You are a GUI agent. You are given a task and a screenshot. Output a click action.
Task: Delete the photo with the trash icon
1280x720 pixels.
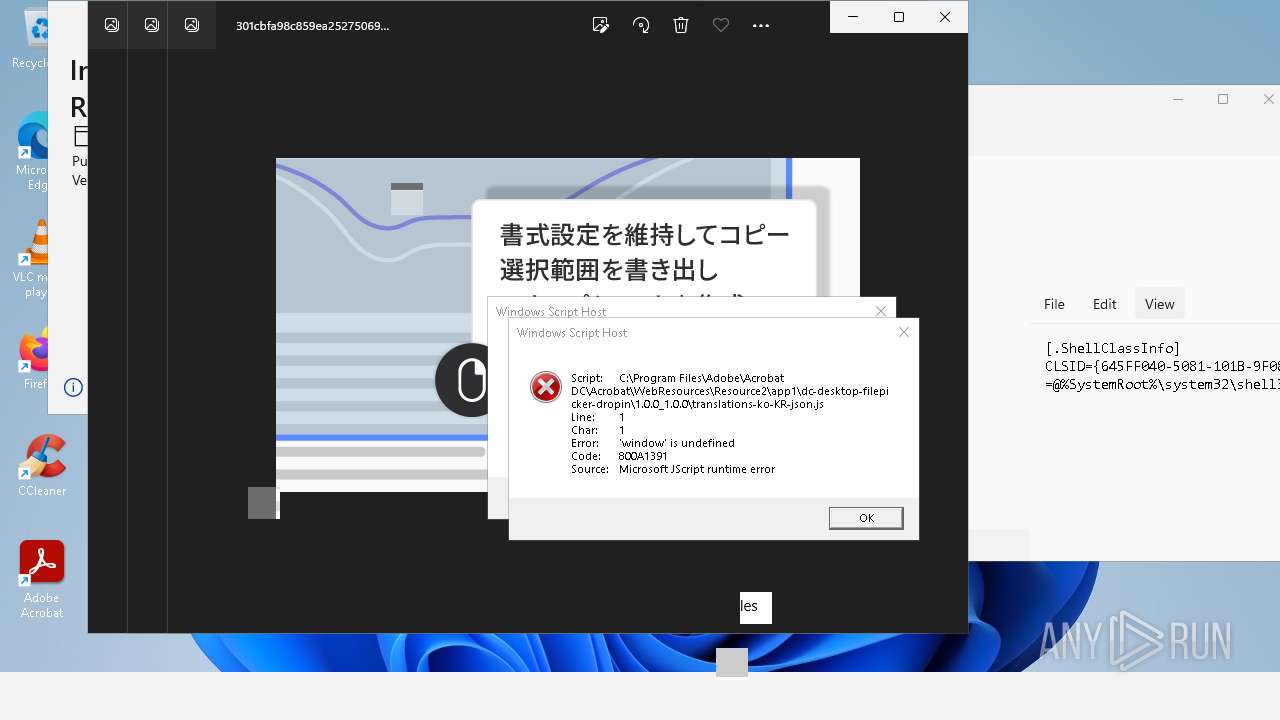click(x=681, y=25)
